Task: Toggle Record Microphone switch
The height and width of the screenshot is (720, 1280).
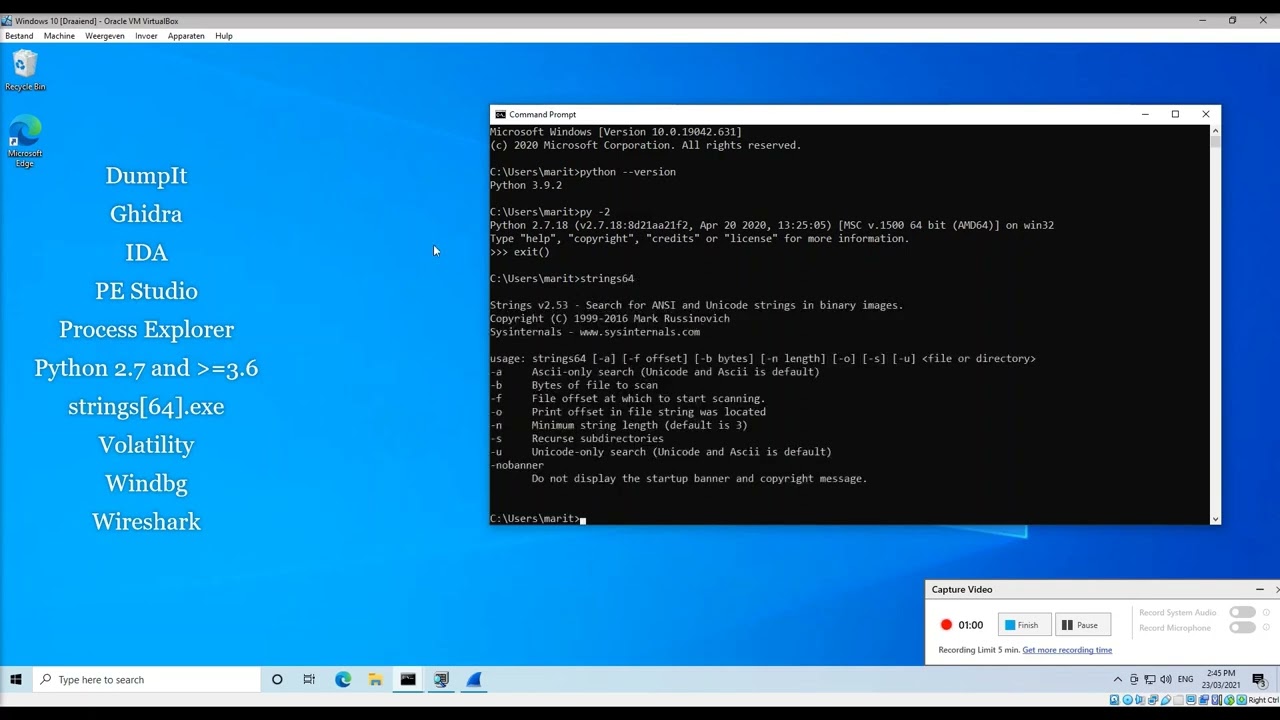Action: click(x=1243, y=628)
